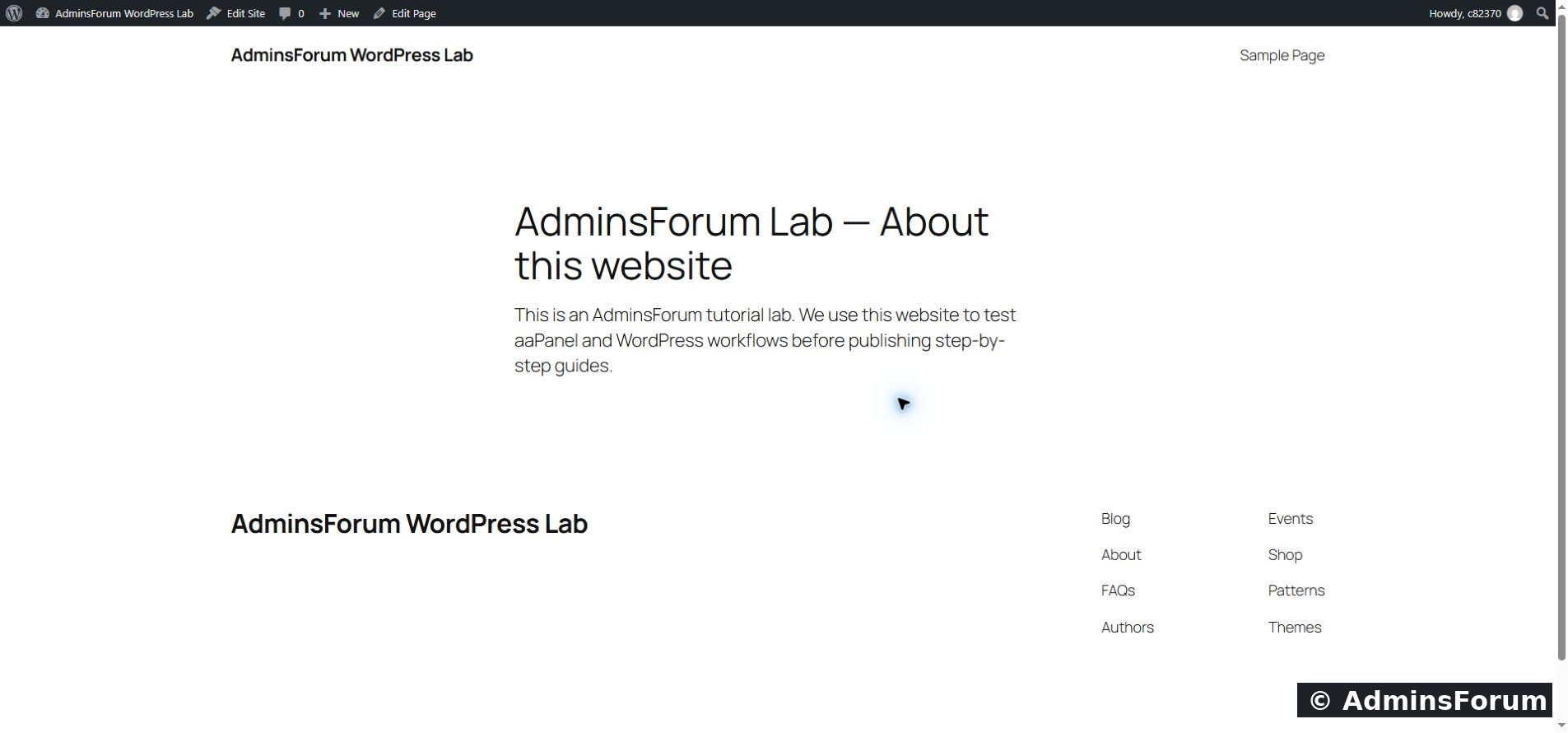Image resolution: width=1568 pixels, height=733 pixels.
Task: Click Edit Page in admin bar
Action: click(x=404, y=13)
